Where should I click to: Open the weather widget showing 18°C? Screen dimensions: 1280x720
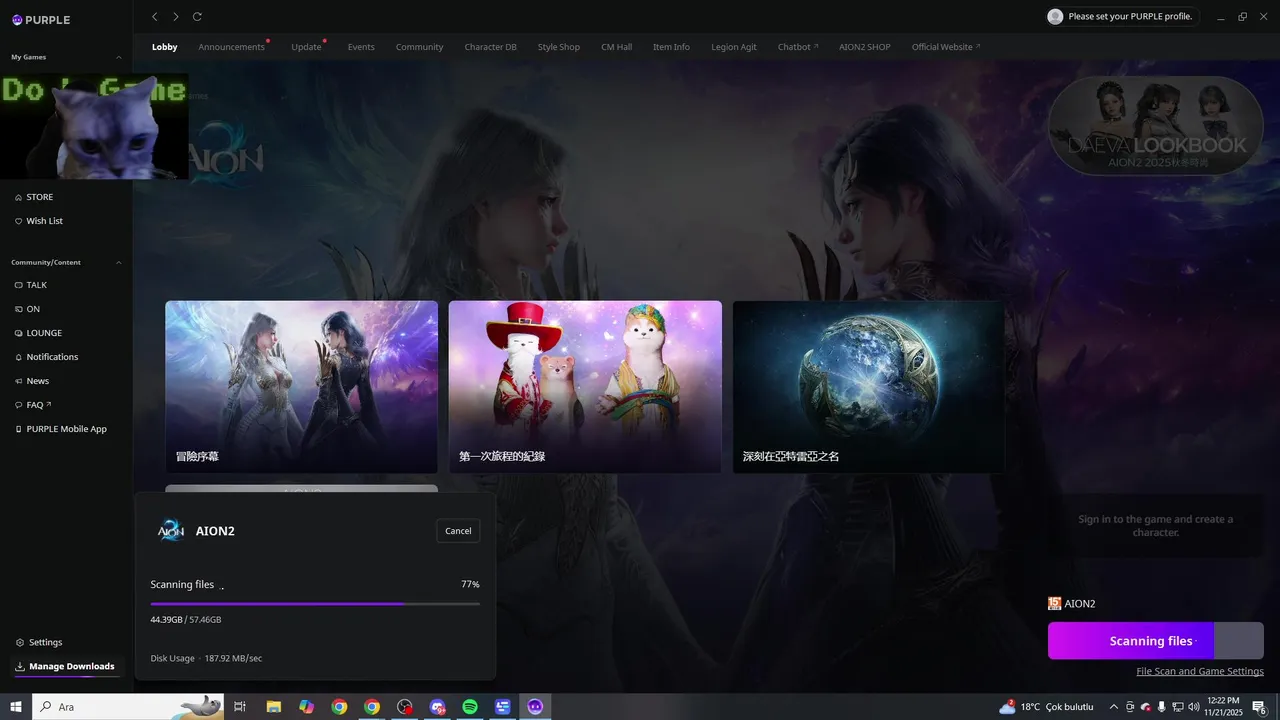(x=1046, y=707)
